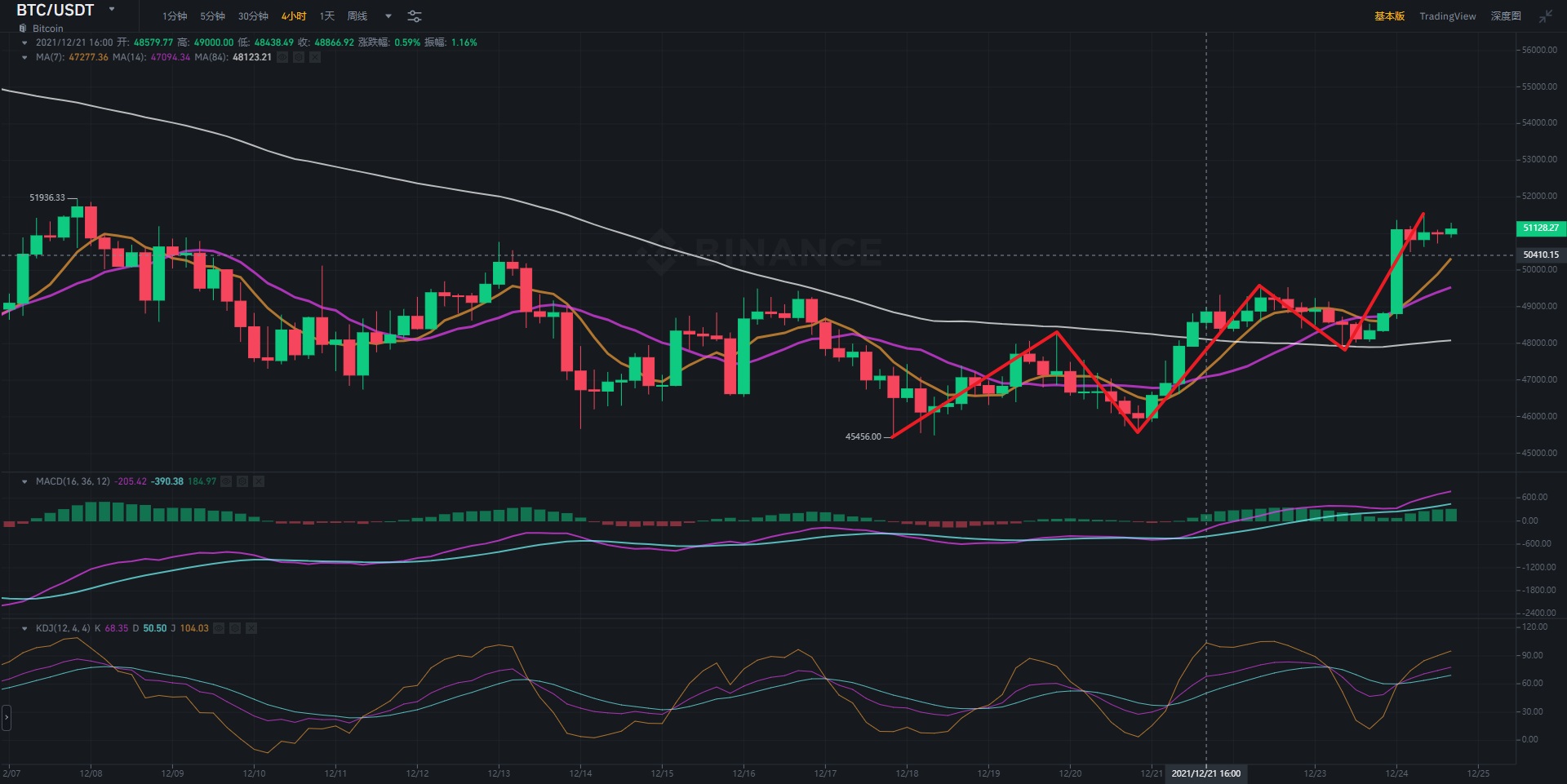Expand more time intervals dropdown after 周线
The width and height of the screenshot is (1567, 784).
pos(388,16)
